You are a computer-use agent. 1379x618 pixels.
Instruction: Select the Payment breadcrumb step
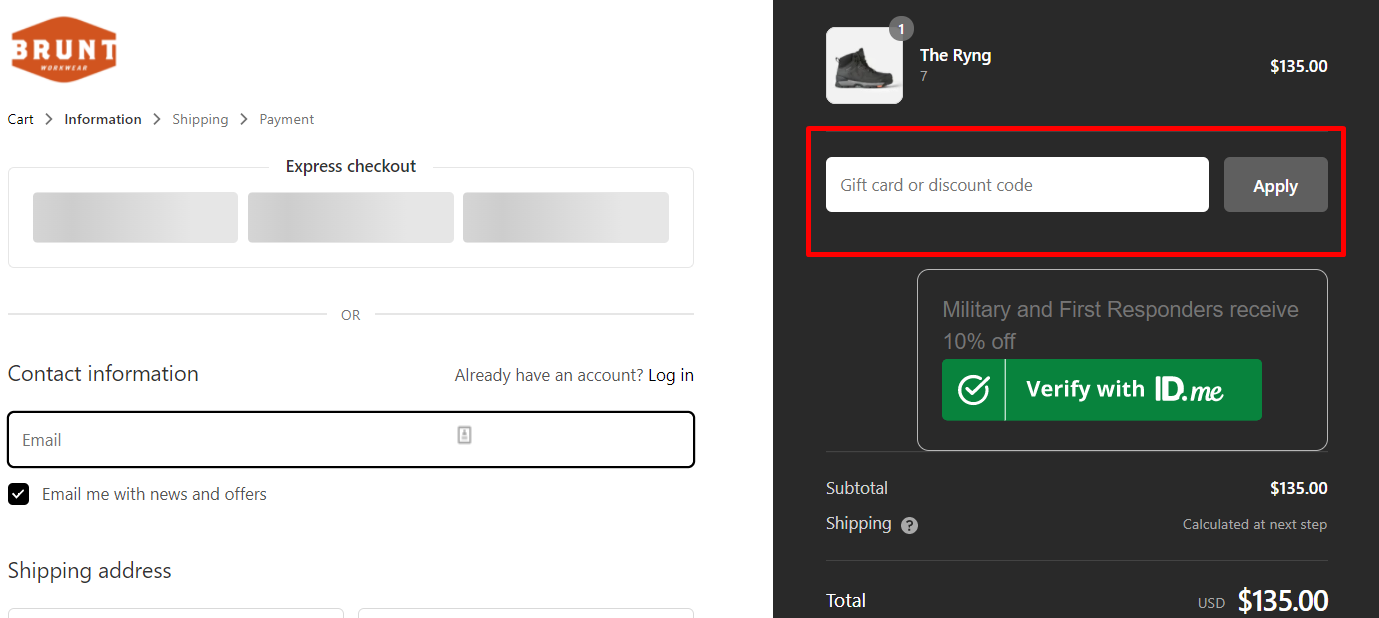(x=287, y=119)
